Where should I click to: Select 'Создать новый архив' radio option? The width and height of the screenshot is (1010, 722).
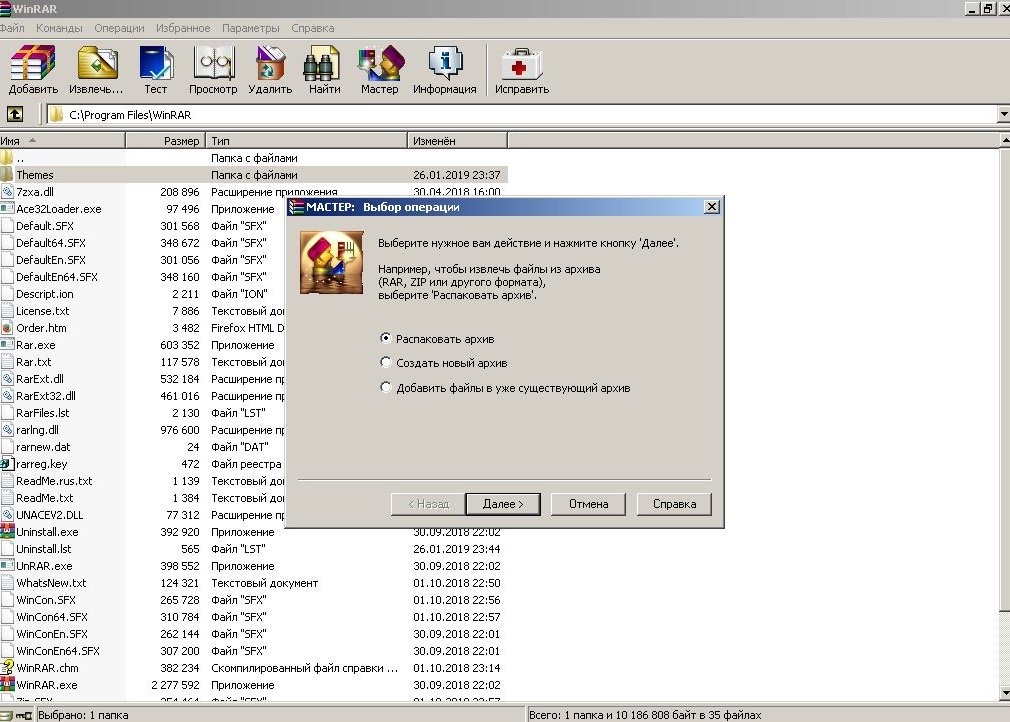pos(385,363)
